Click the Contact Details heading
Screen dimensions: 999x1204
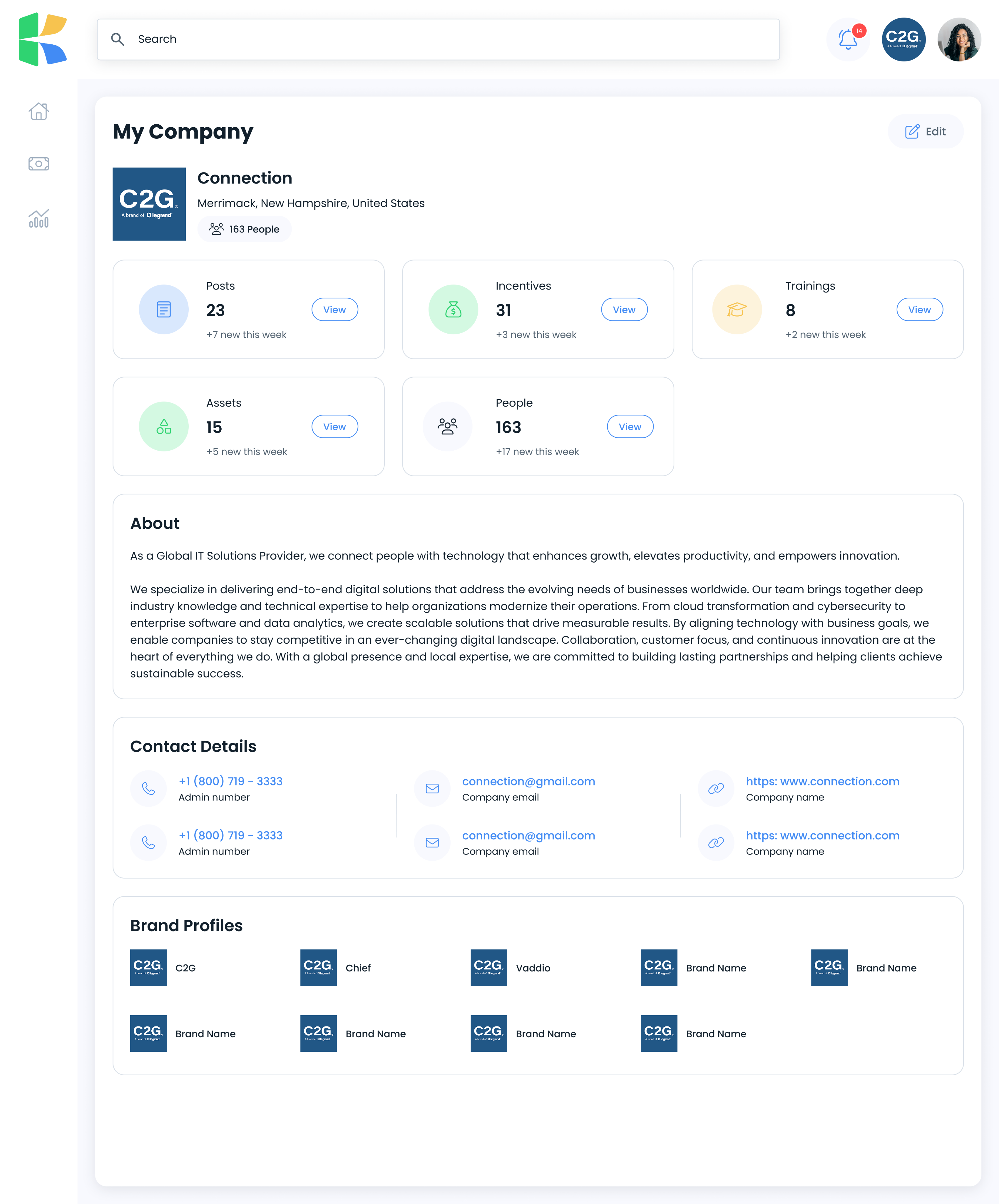193,747
